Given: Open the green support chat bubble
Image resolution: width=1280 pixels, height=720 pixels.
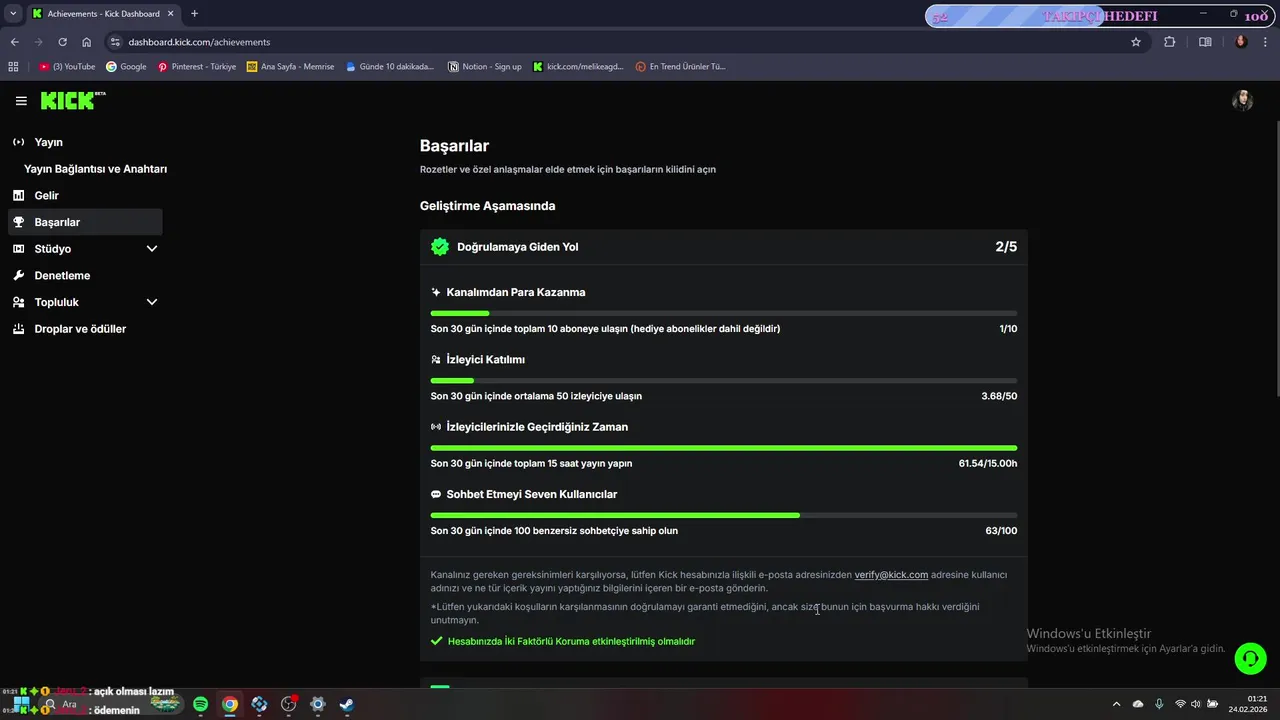Looking at the screenshot, I should (1250, 658).
